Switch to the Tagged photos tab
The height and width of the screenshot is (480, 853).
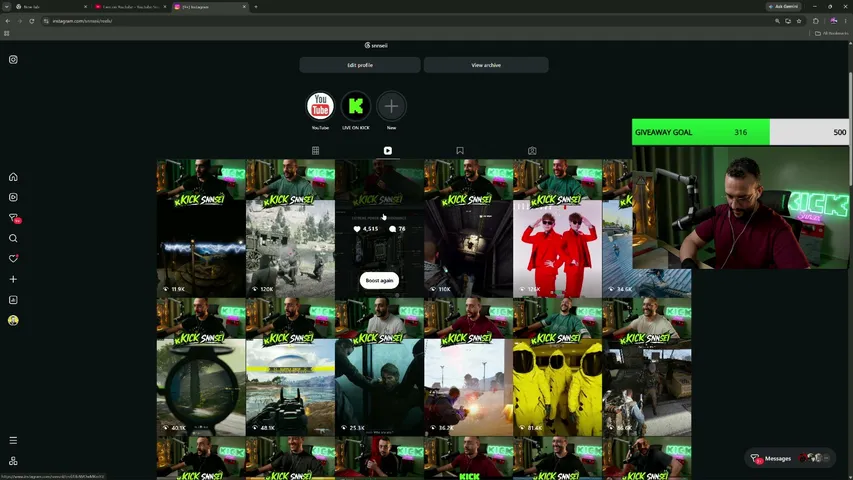[532, 151]
